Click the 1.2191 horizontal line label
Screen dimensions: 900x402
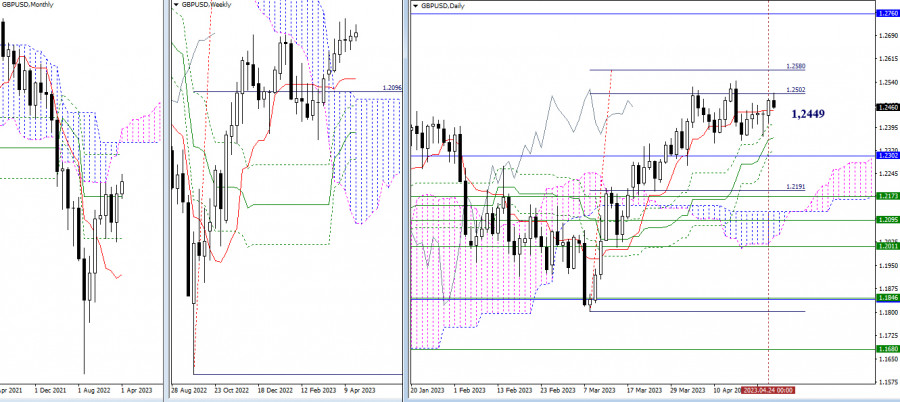click(x=796, y=187)
